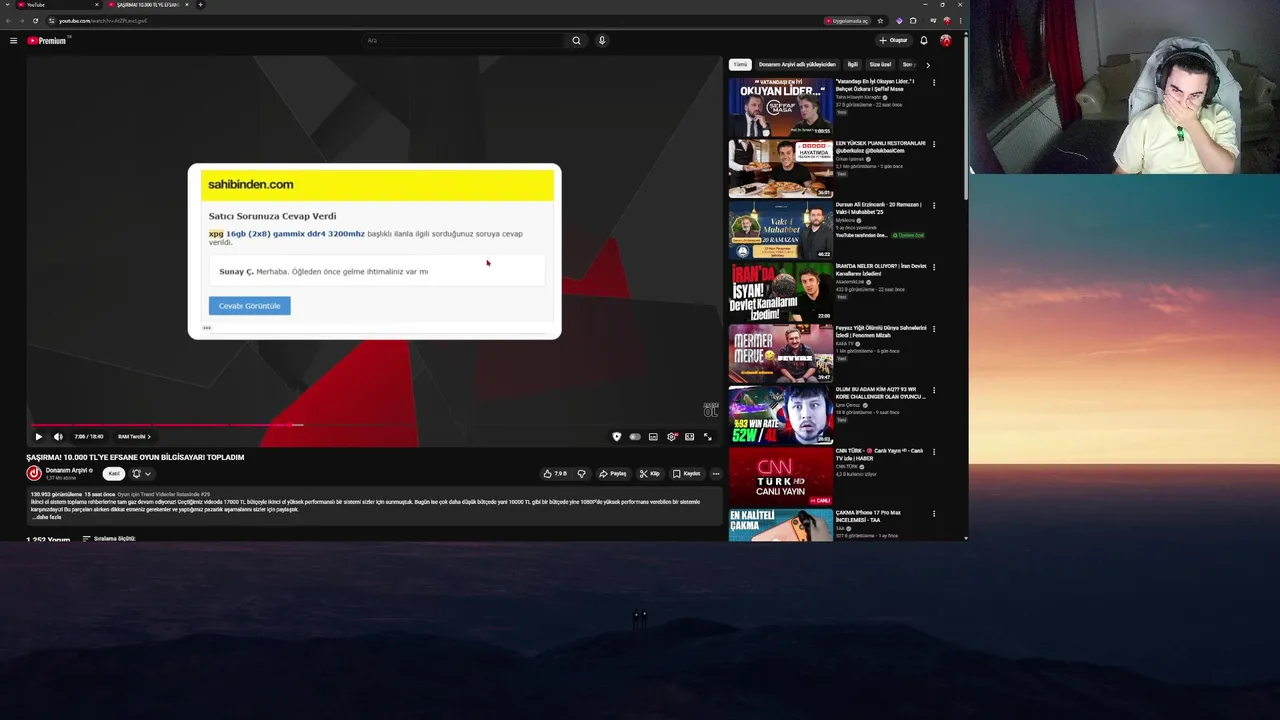
Task: Click Cevabı Görüntüle in the video
Action: tap(250, 306)
